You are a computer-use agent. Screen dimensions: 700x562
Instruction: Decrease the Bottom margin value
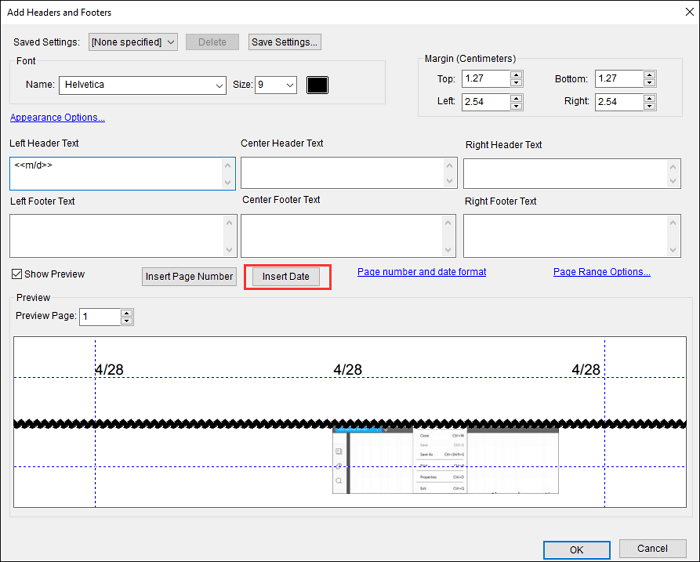tap(650, 83)
